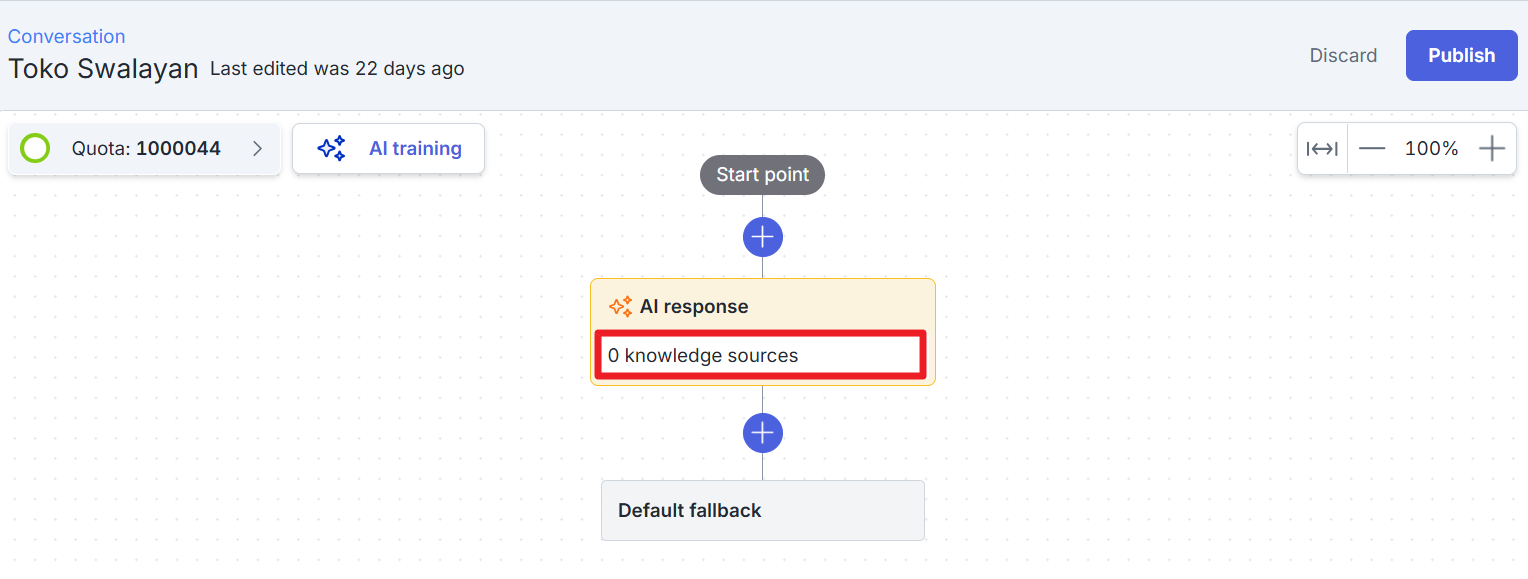Go to the Conversation breadcrumb
1528x579 pixels.
coord(66,36)
